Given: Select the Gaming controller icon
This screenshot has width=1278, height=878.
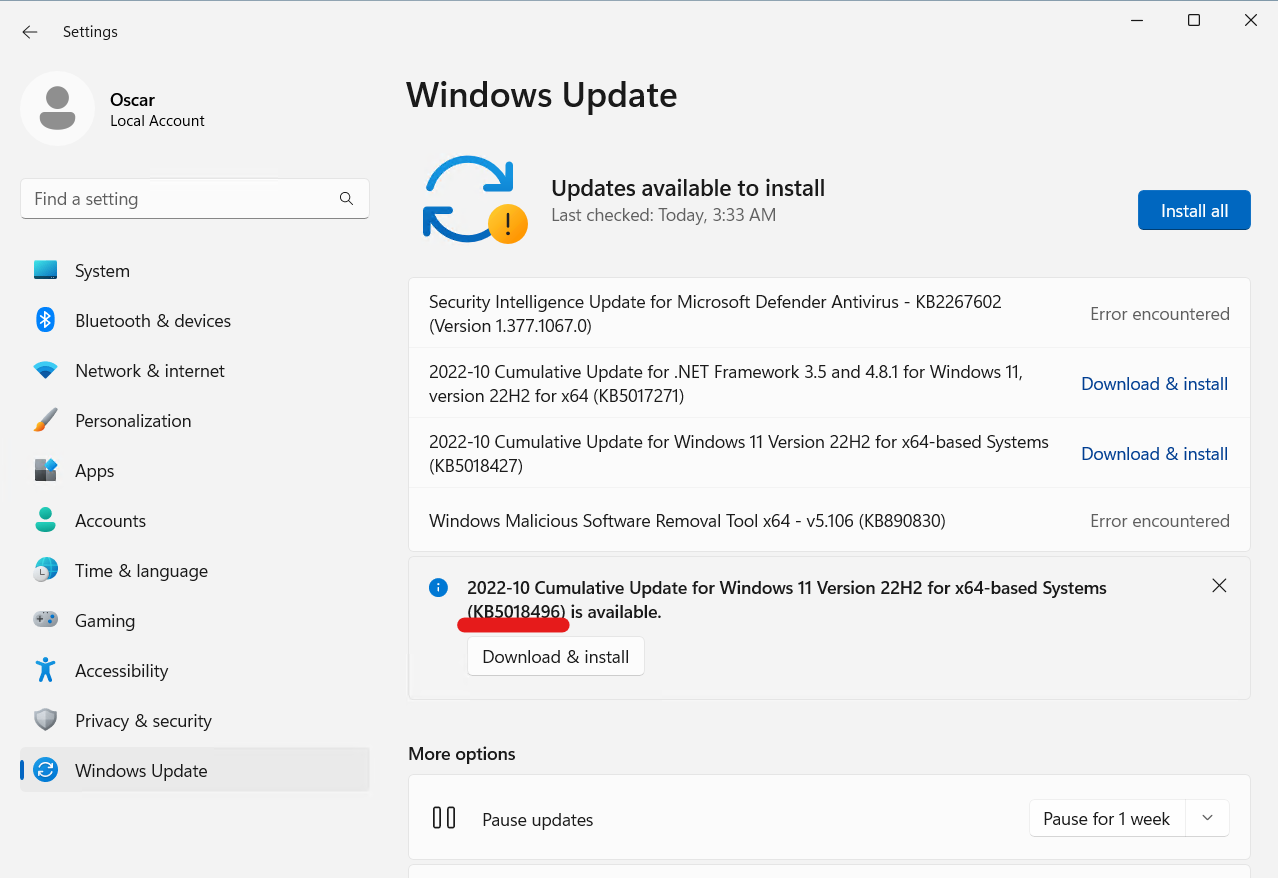Looking at the screenshot, I should point(46,620).
